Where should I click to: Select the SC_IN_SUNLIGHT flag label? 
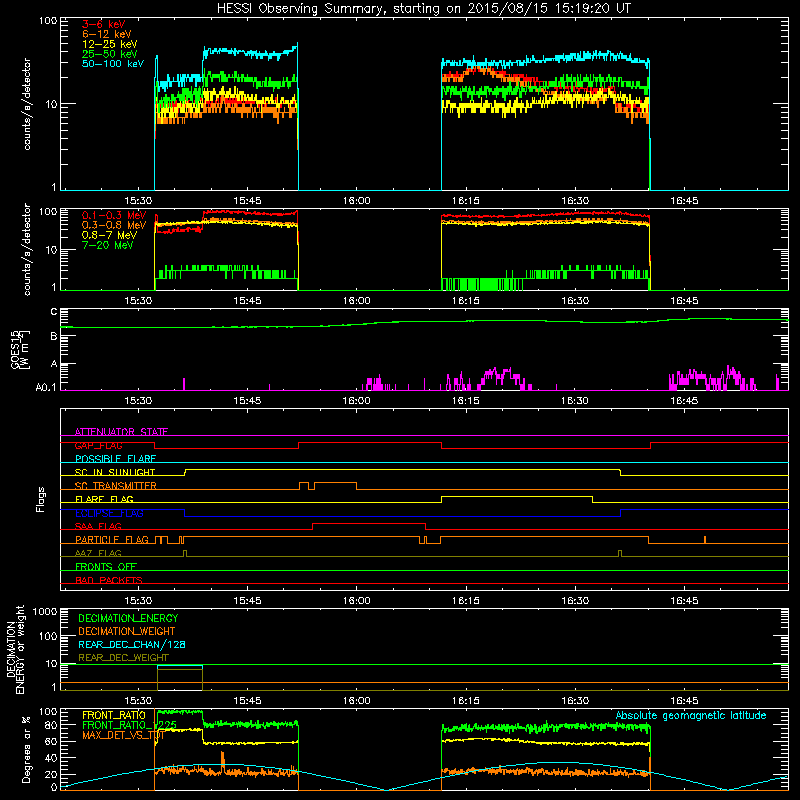pos(115,472)
